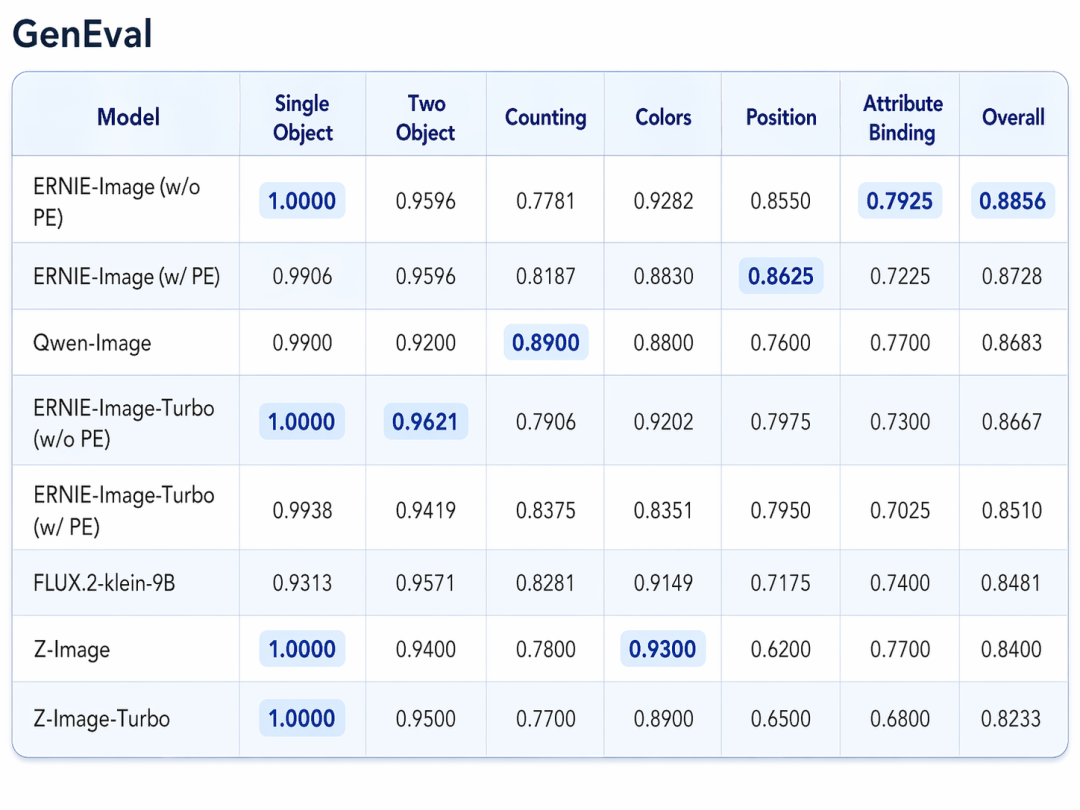Click the ERNIE-Image (w/ PE) row label
The image size is (1080, 810).
coord(126,276)
